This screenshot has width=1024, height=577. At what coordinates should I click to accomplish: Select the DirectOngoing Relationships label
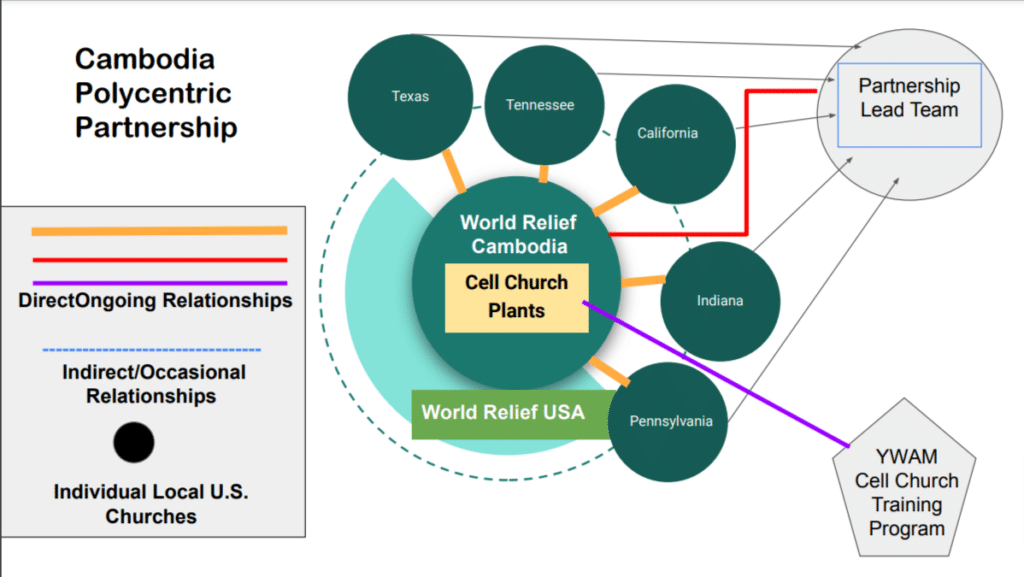[x=155, y=300]
